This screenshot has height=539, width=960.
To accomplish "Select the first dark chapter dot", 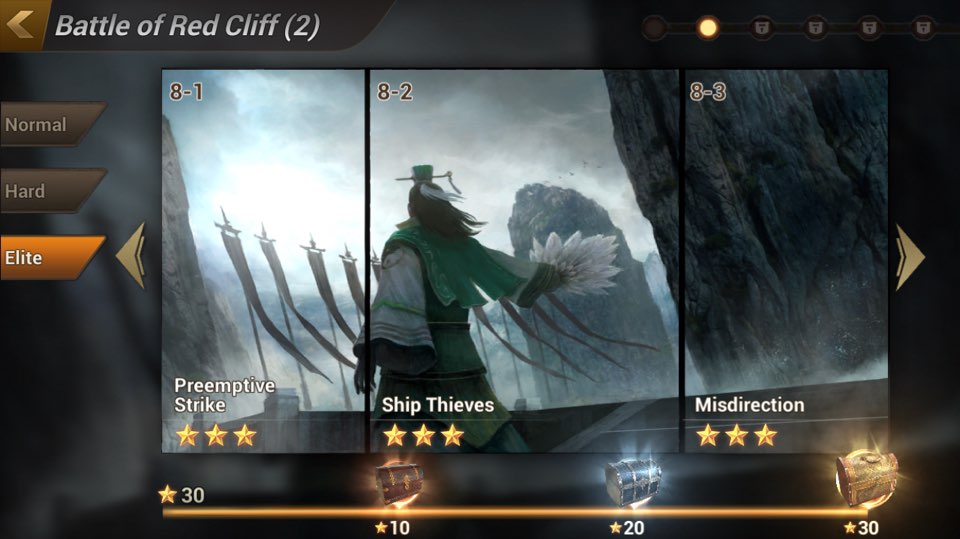I will pyautogui.click(x=654, y=28).
